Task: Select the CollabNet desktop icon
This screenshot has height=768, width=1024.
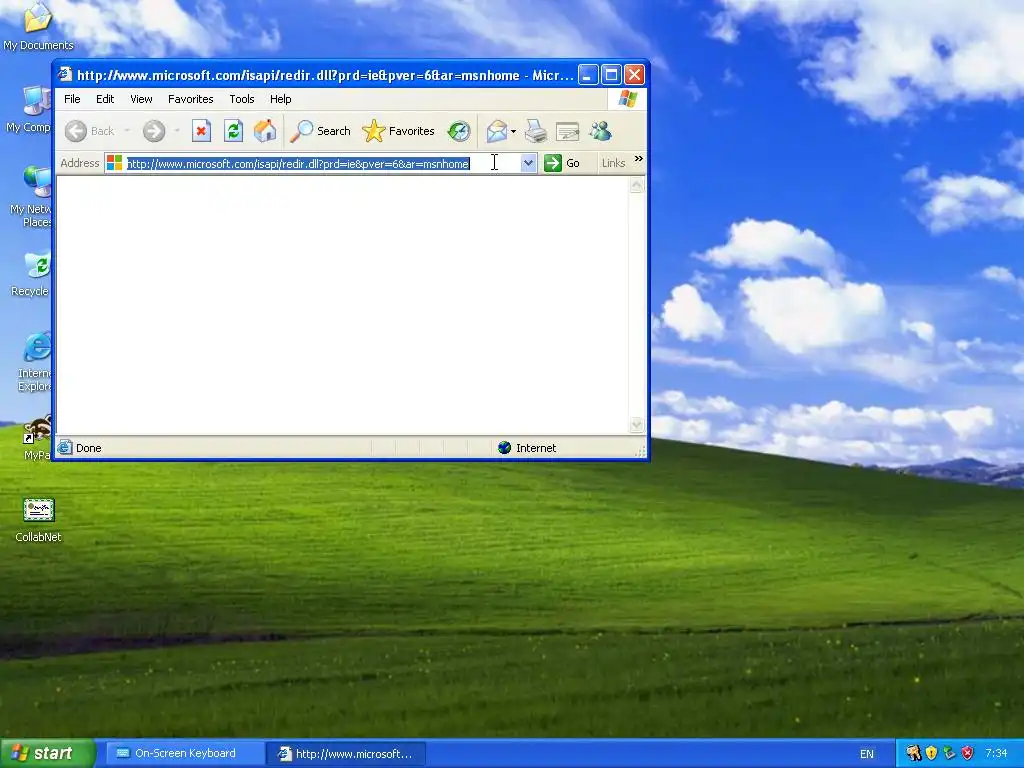Action: coord(38,520)
